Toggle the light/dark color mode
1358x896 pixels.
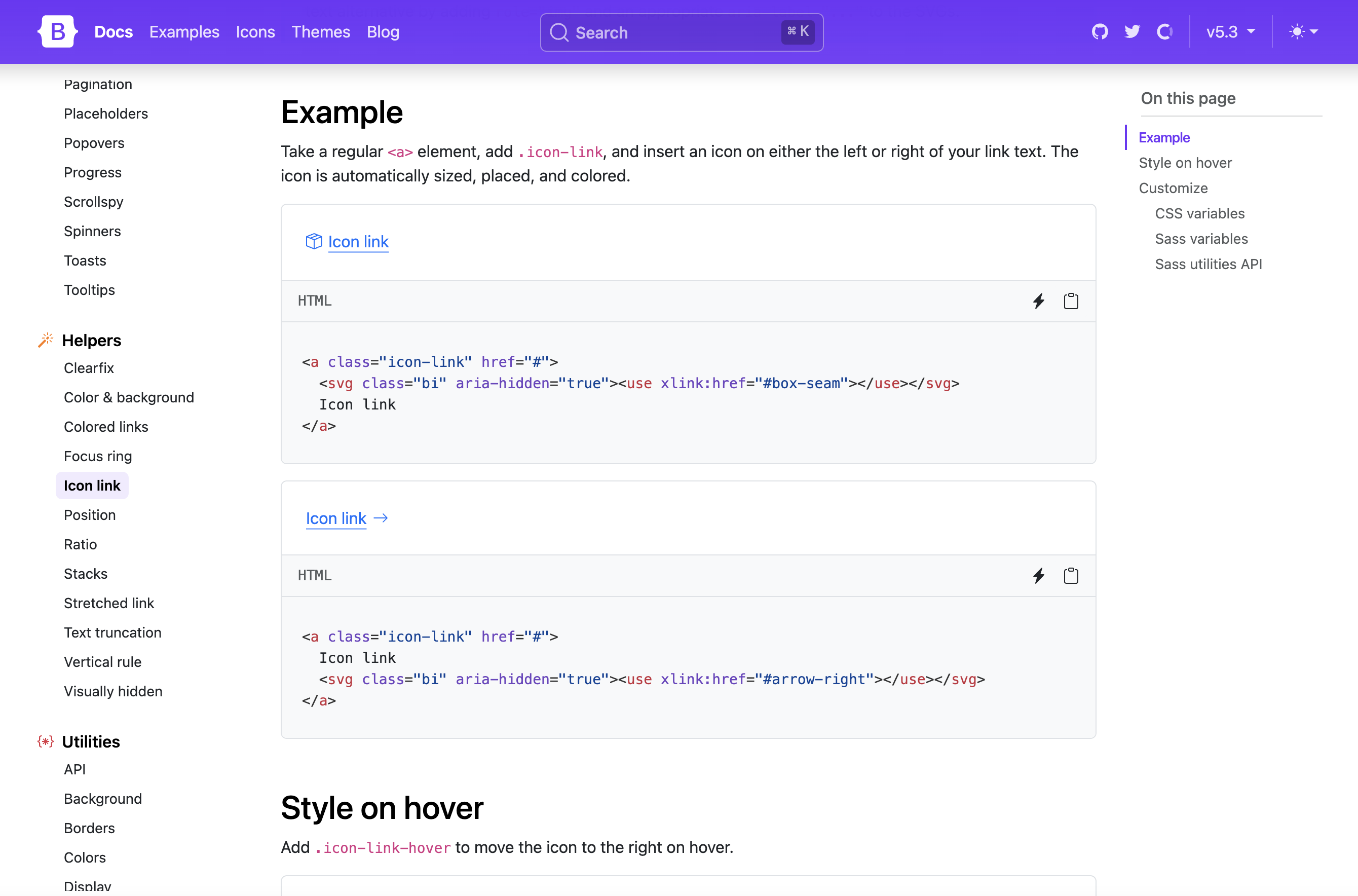tap(1297, 31)
